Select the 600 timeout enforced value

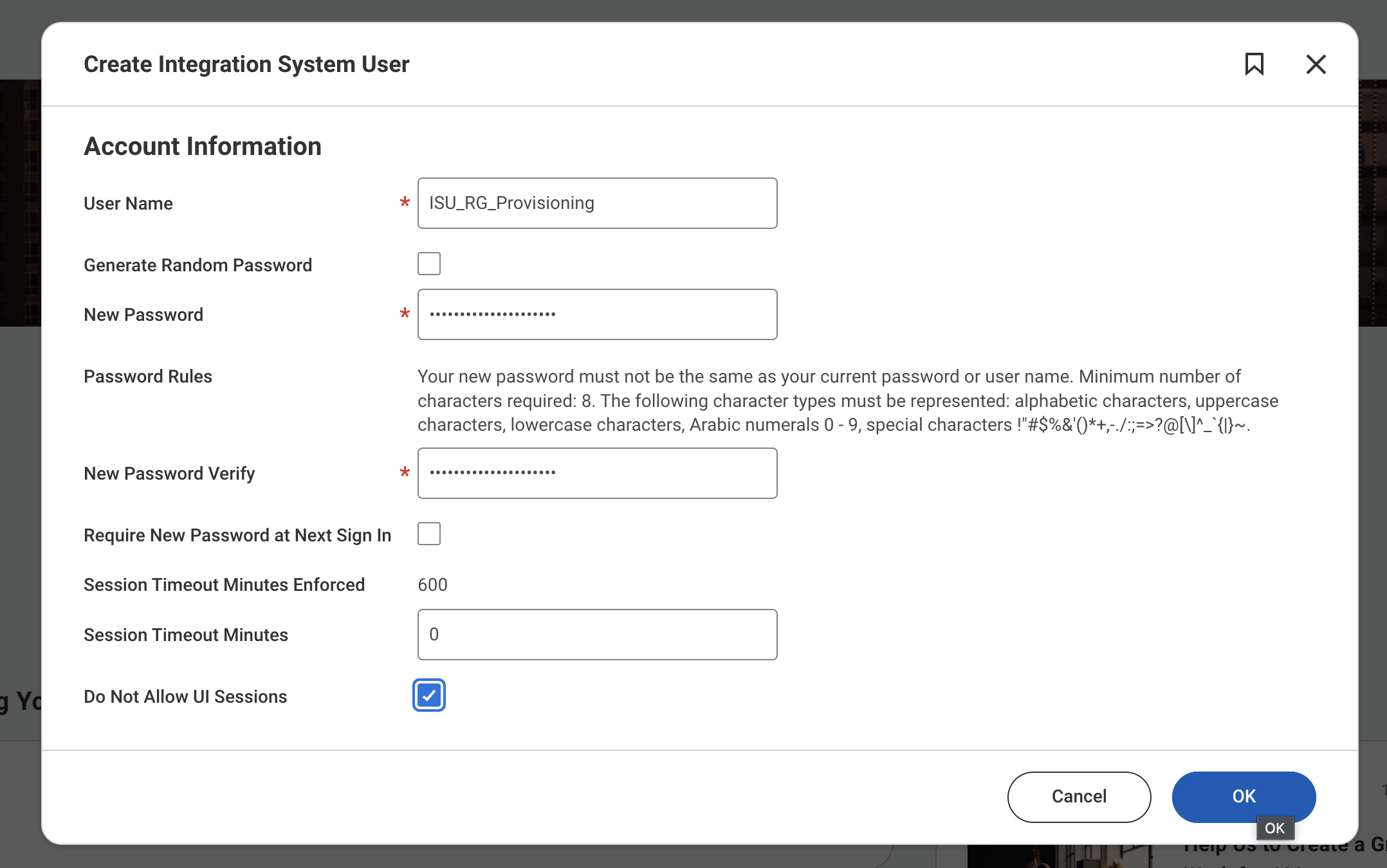[432, 584]
